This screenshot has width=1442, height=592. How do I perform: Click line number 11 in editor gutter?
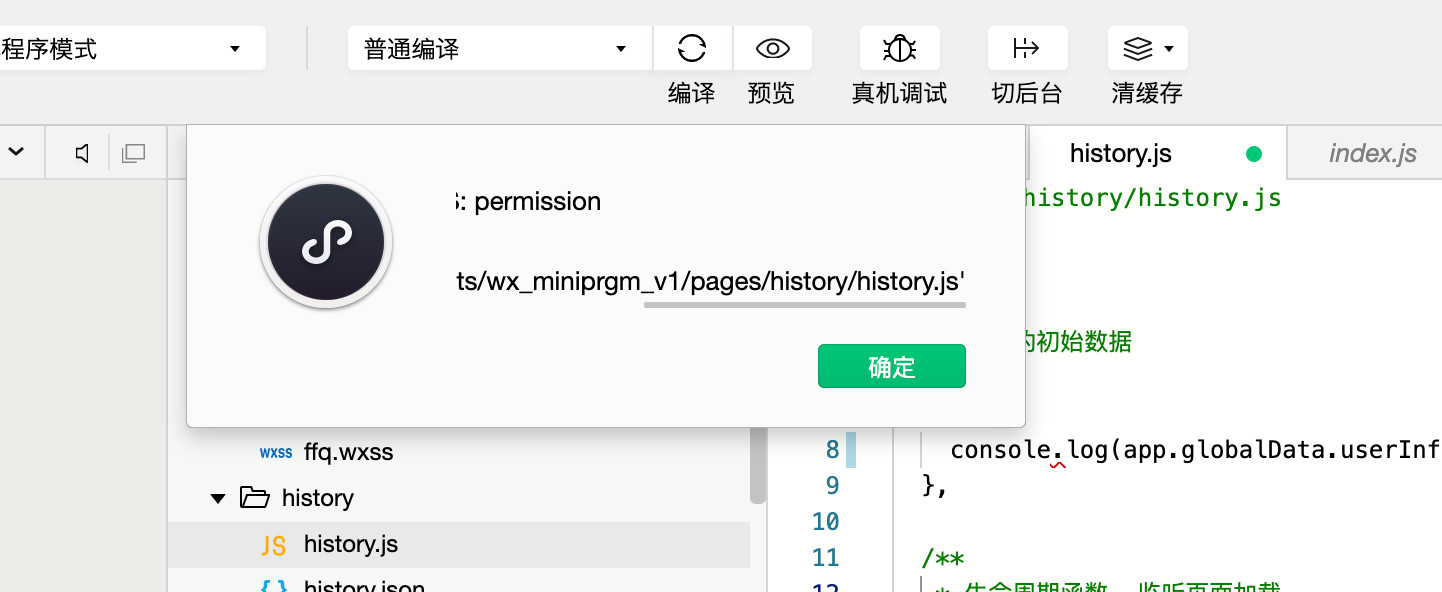[x=825, y=558]
